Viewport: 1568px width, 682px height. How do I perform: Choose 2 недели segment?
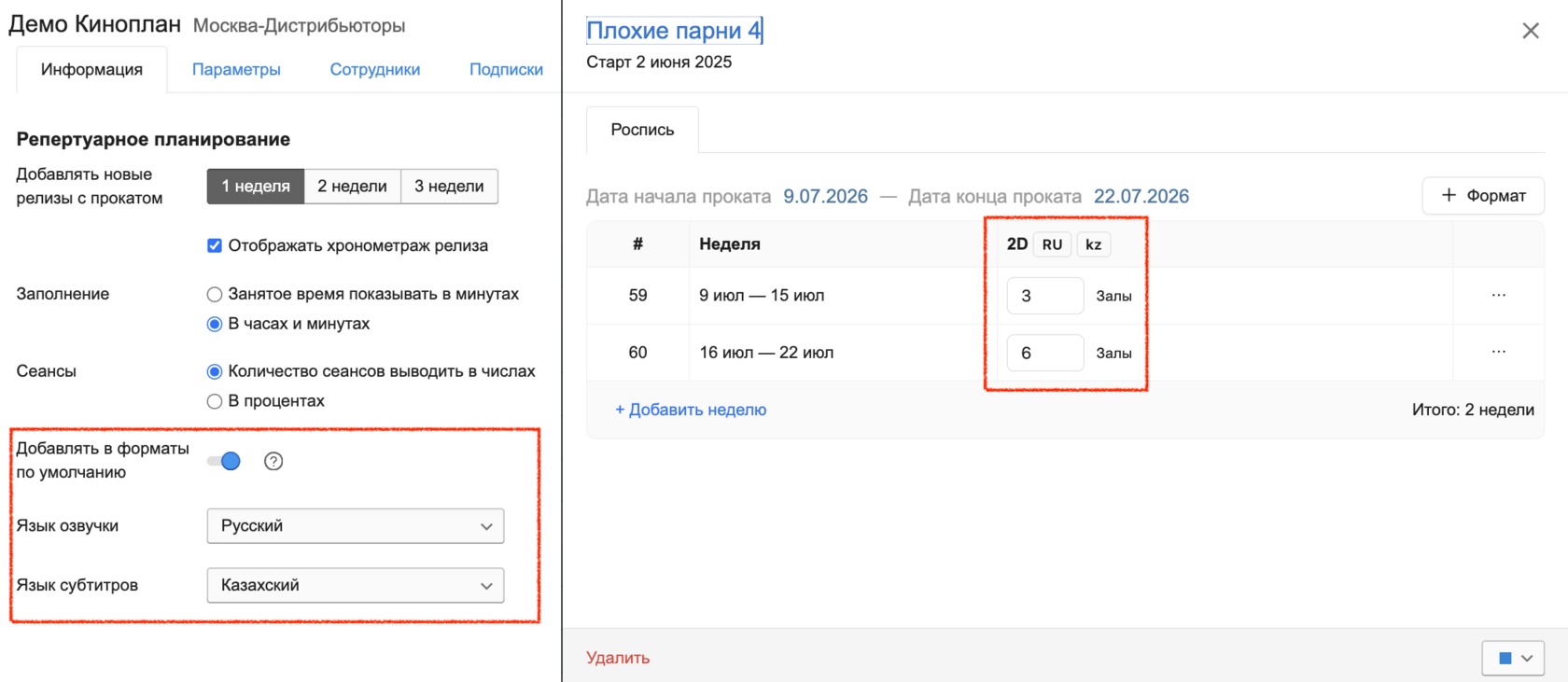coord(352,187)
